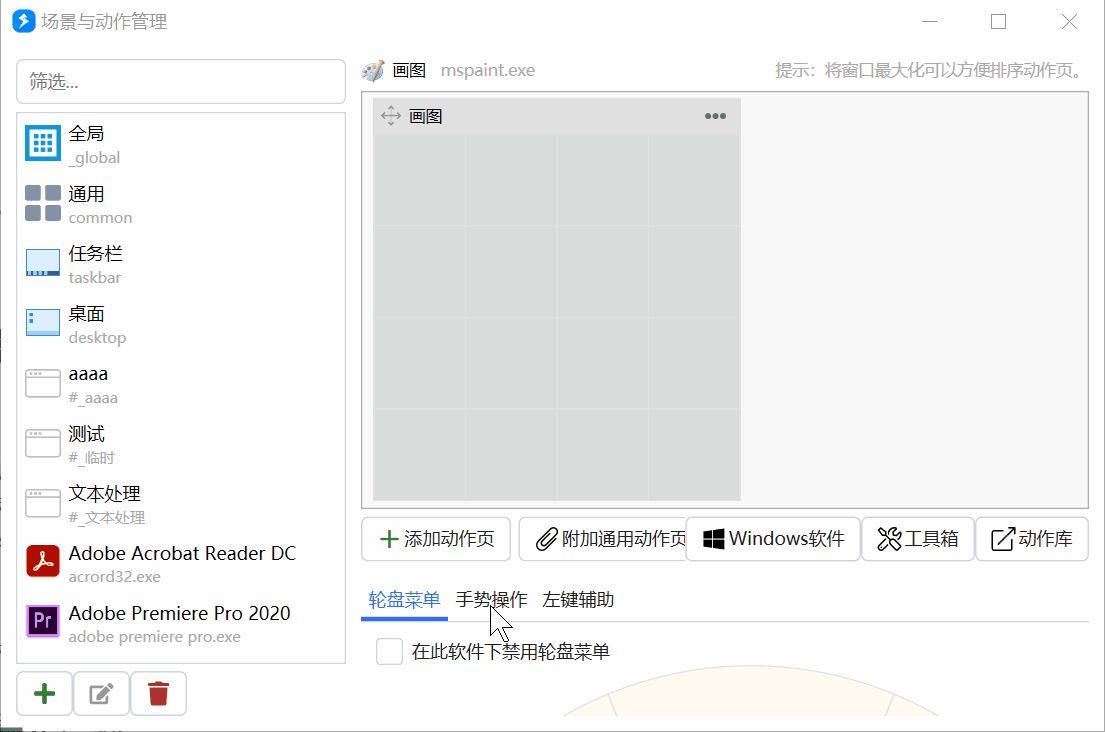The image size is (1105, 732).
Task: Switch to the 轮盘菜单 tab
Action: [x=405, y=600]
